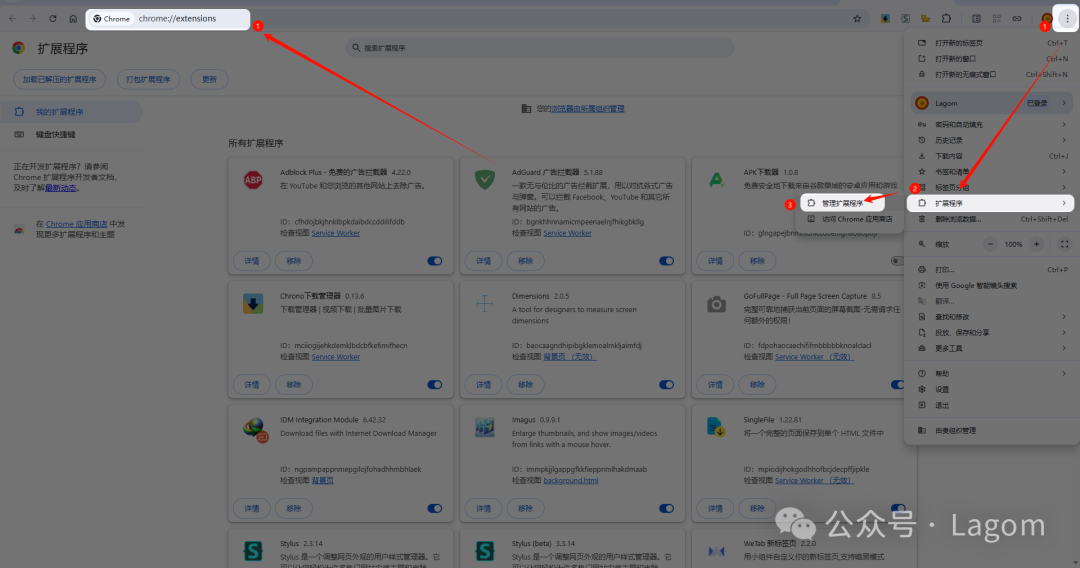Image resolution: width=1080 pixels, height=568 pixels.
Task: Open 设置 from the Chrome menu
Action: [x=992, y=390]
